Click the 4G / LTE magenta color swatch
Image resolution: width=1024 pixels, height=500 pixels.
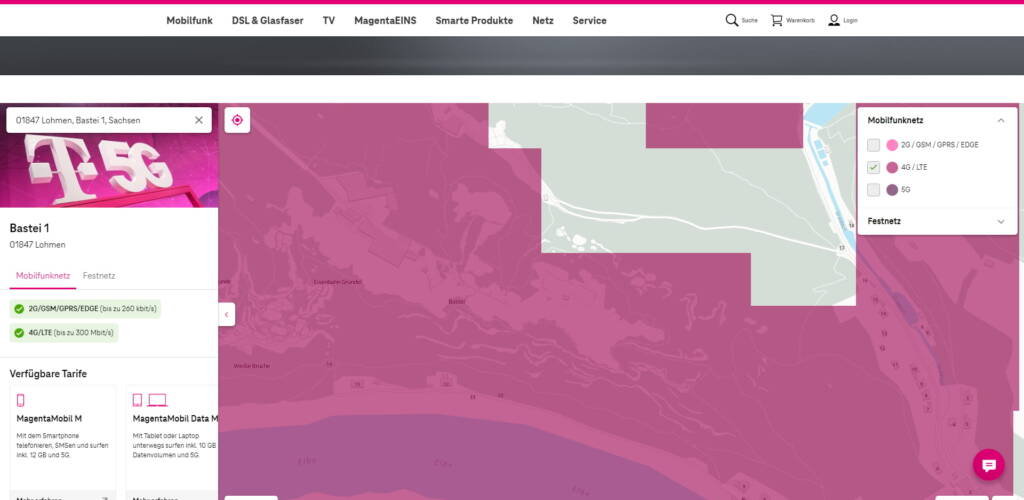892,168
